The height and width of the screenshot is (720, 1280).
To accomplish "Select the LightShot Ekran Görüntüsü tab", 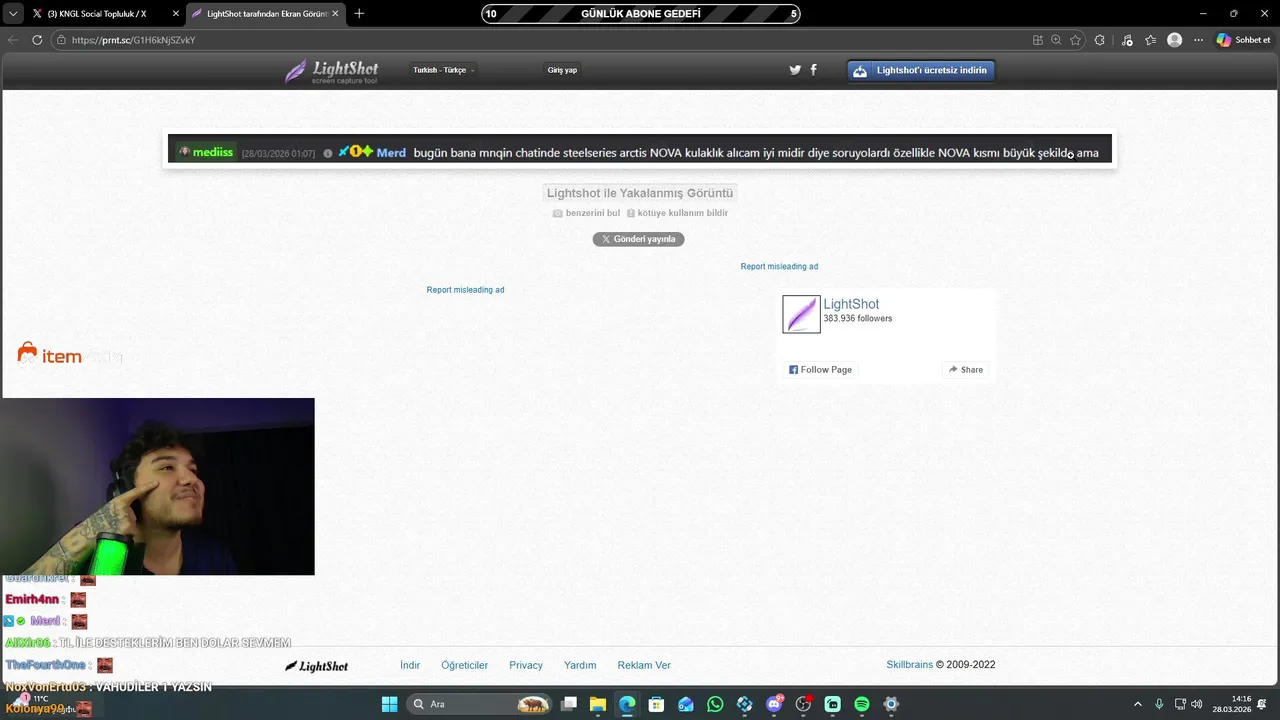I will [265, 14].
